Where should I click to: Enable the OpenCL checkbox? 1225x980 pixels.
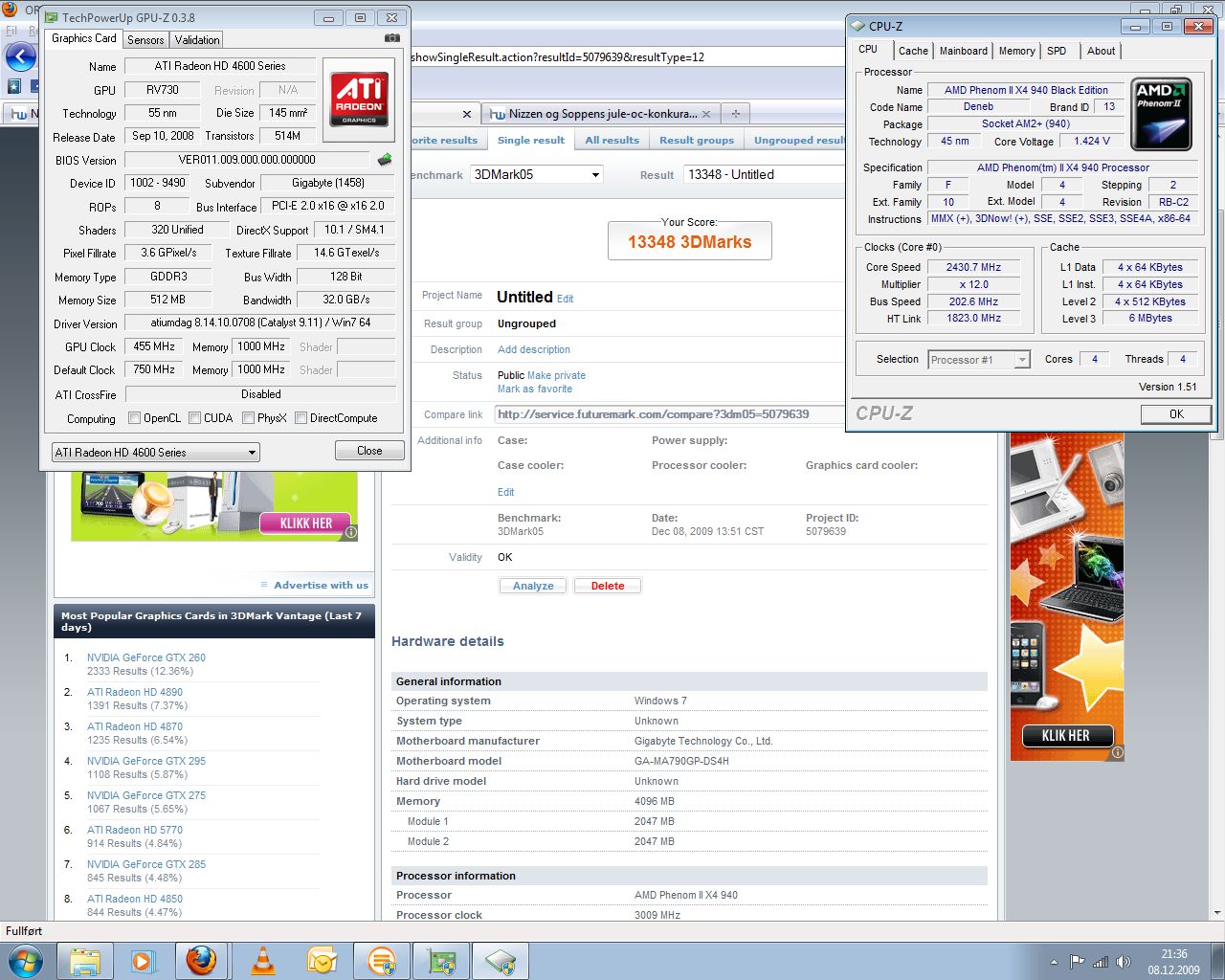click(134, 417)
